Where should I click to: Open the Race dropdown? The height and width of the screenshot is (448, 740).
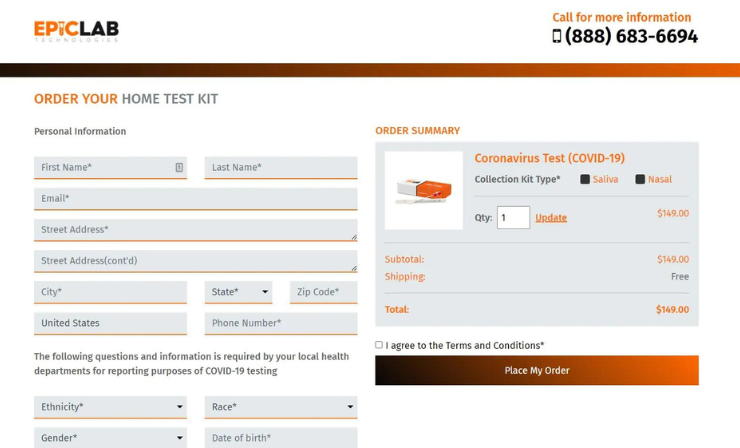(280, 407)
